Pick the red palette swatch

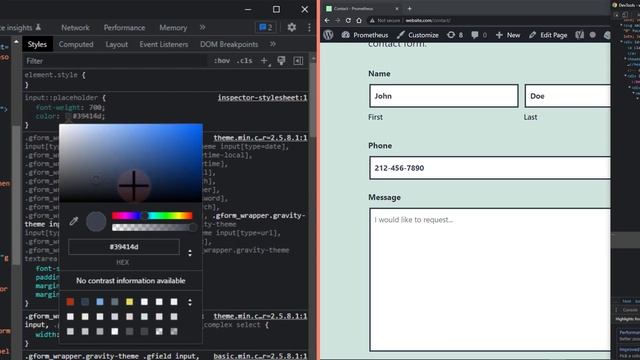point(70,302)
